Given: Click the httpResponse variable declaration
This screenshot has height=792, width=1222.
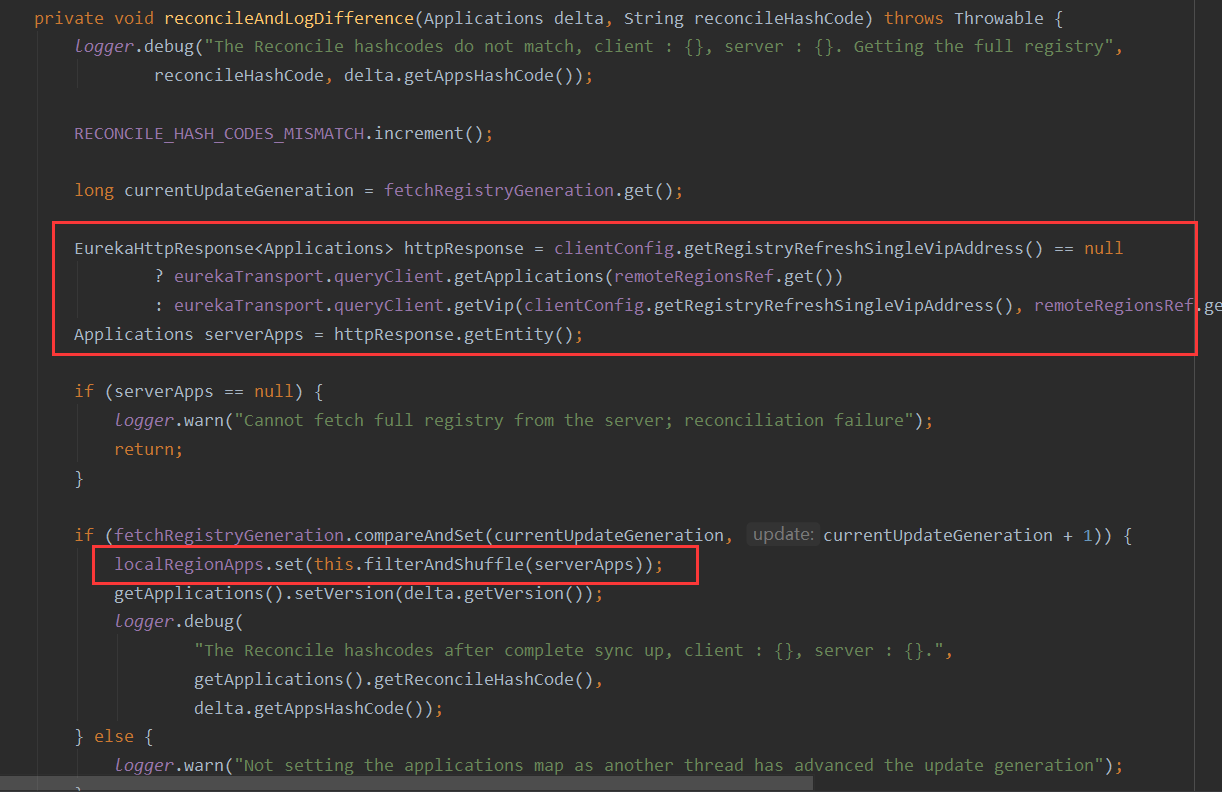Looking at the screenshot, I should [464, 248].
